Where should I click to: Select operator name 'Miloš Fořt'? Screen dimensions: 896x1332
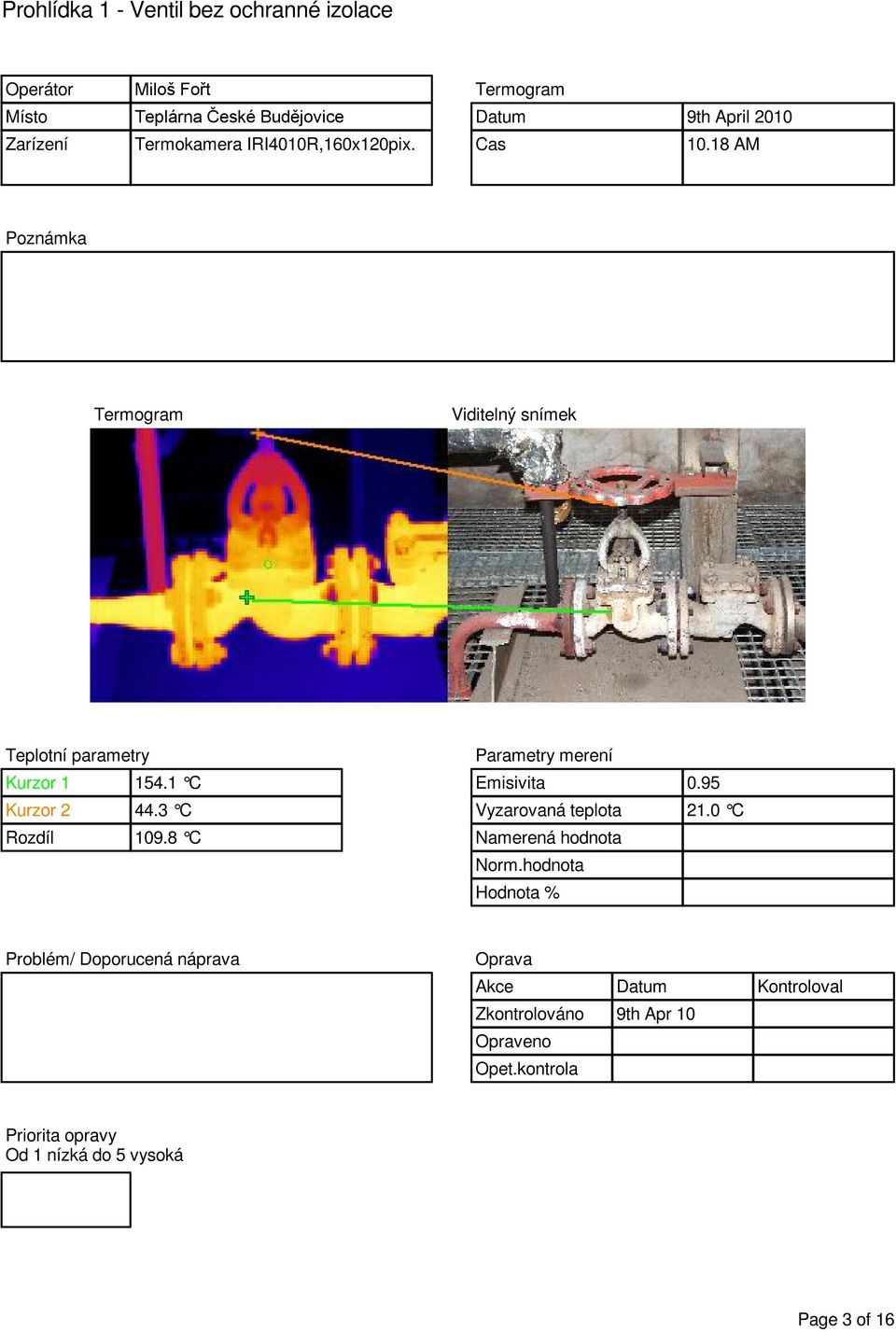[x=173, y=90]
